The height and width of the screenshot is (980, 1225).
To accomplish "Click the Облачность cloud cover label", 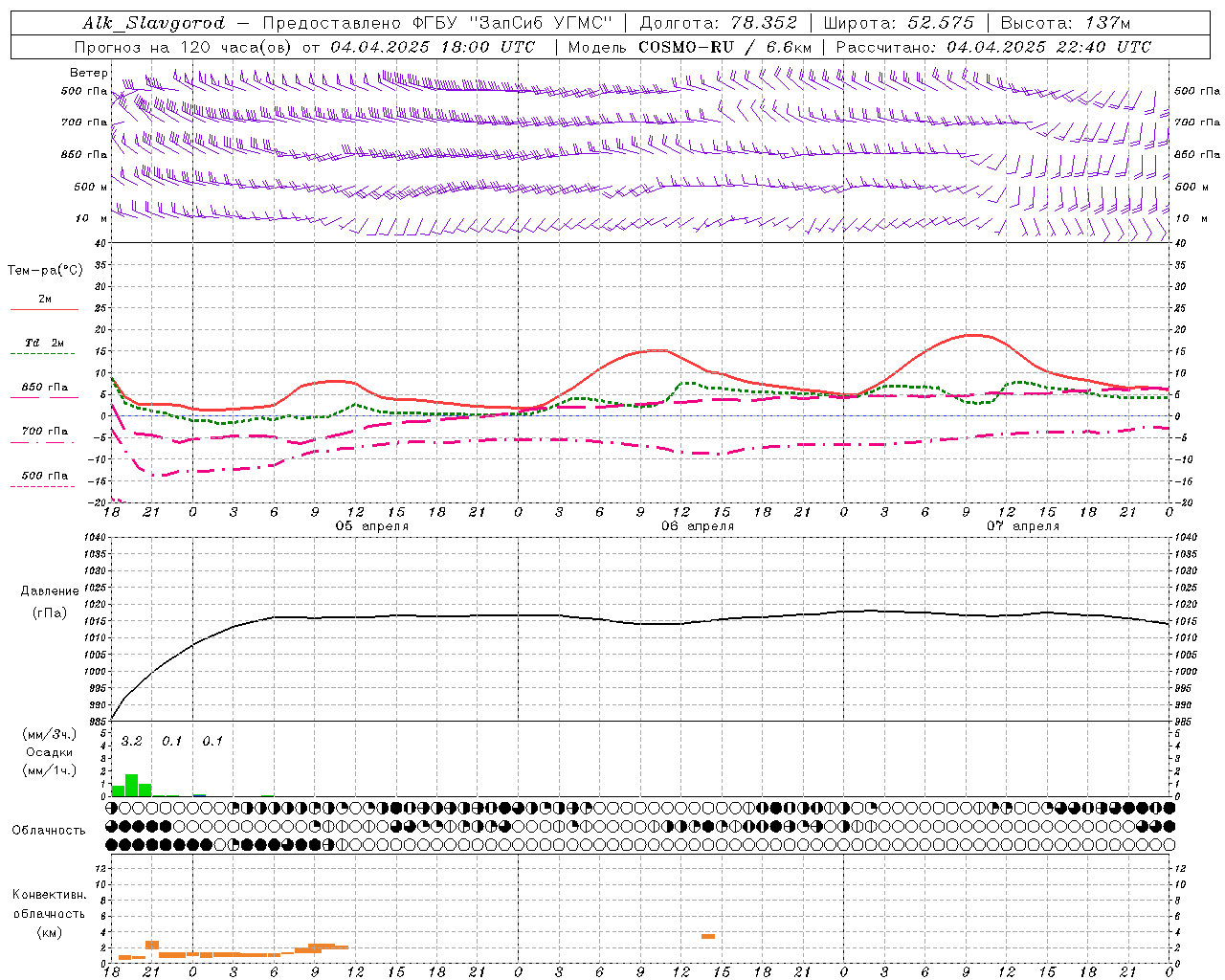I will pyautogui.click(x=49, y=831).
